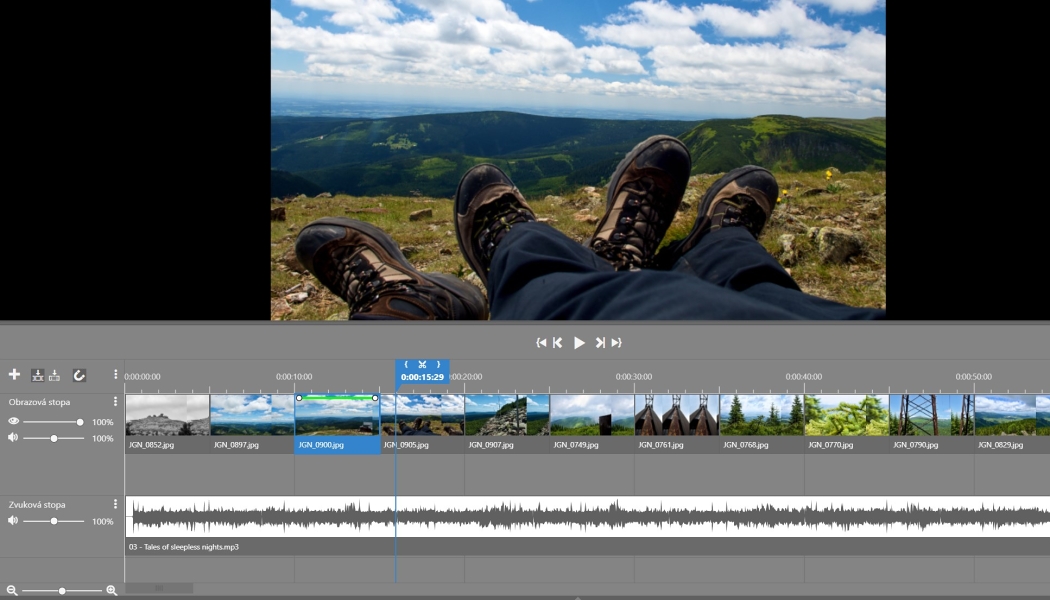Open the Obrazová stopa track menu
This screenshot has width=1050, height=600.
(115, 402)
